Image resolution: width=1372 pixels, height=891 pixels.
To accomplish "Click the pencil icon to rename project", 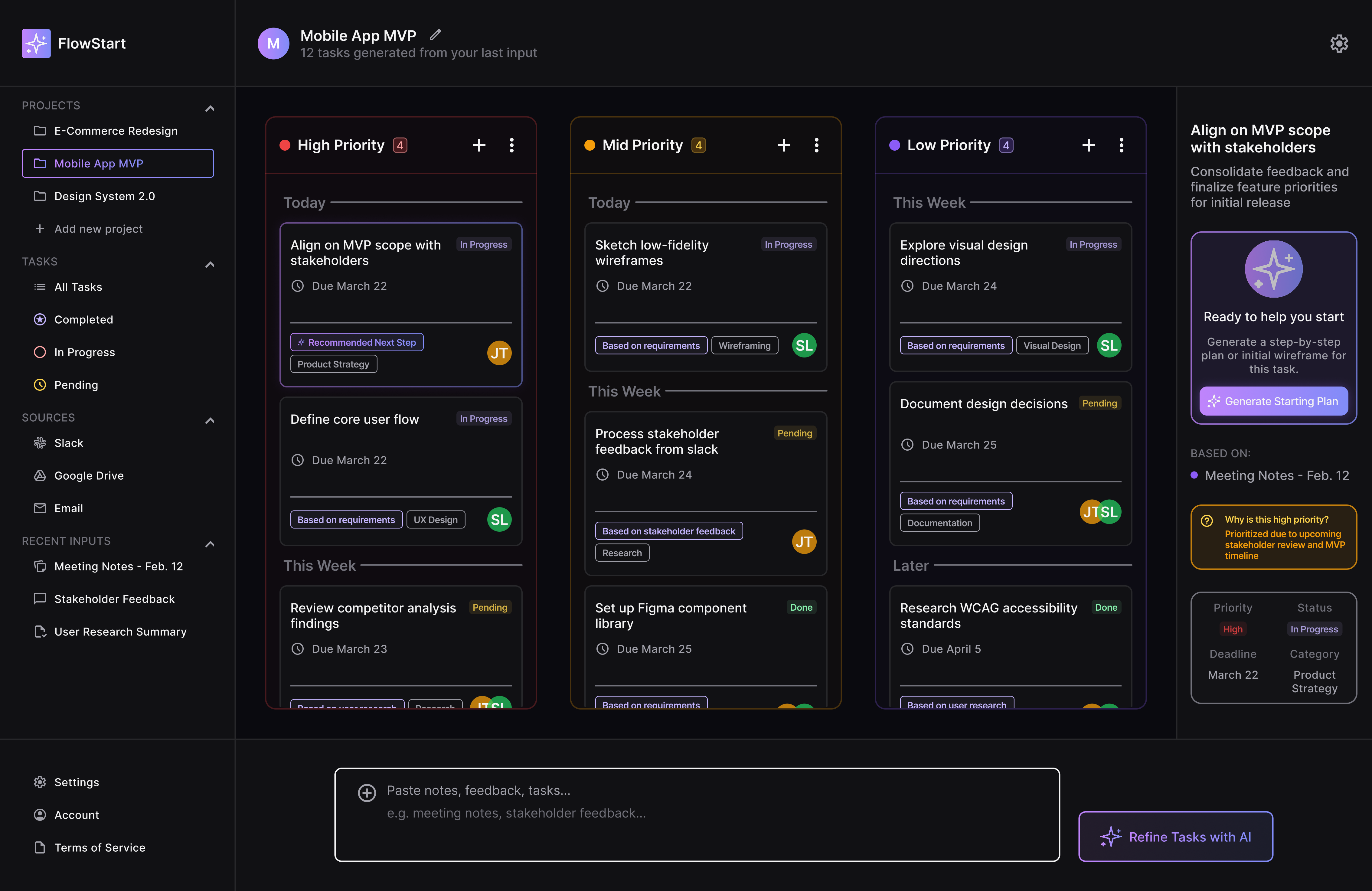I will [x=436, y=34].
